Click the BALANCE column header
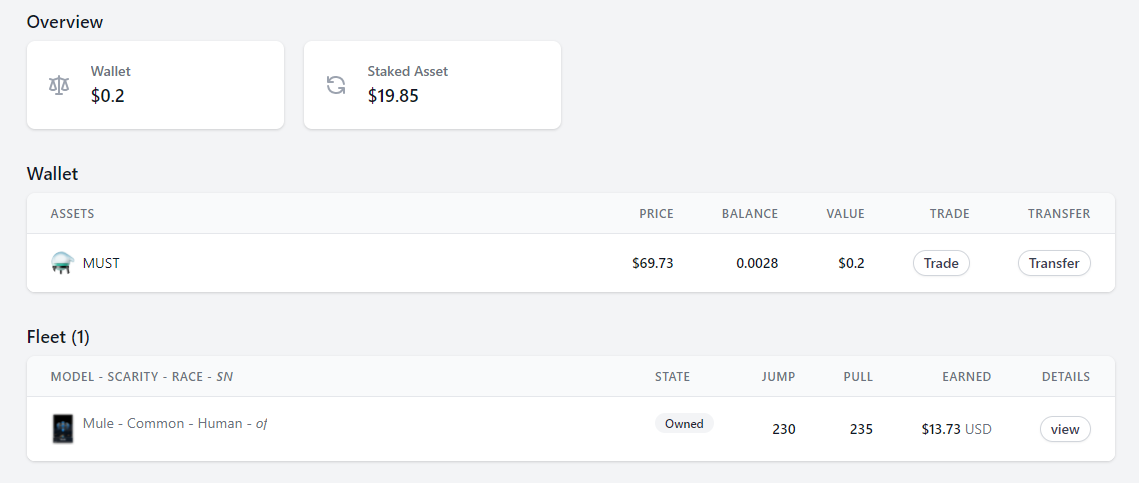Screen dimensions: 1139x483 750,214
